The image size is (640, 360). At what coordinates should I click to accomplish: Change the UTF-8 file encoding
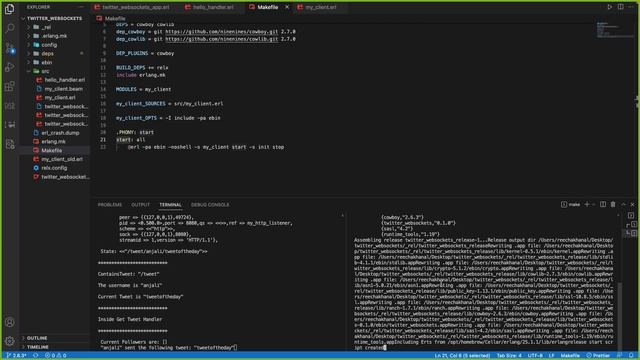tap(535, 356)
